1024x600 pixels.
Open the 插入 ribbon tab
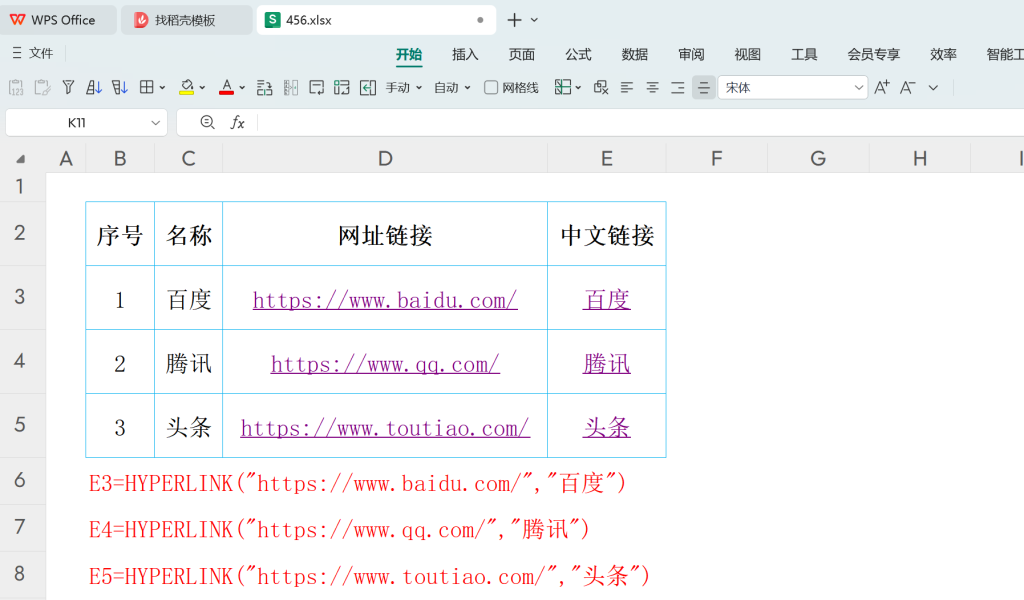pos(465,54)
